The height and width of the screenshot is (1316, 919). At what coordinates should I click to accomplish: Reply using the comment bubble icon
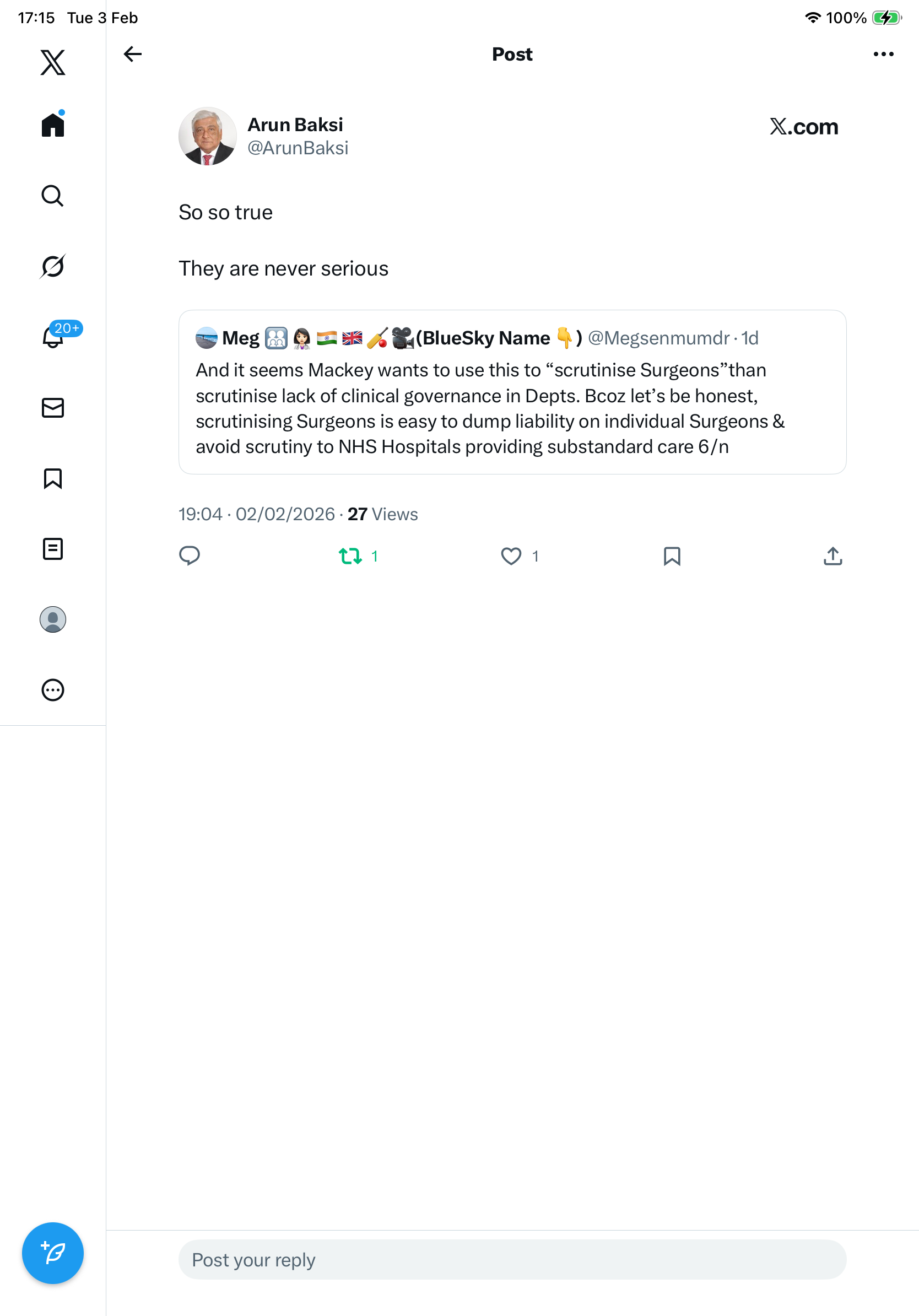click(x=190, y=556)
